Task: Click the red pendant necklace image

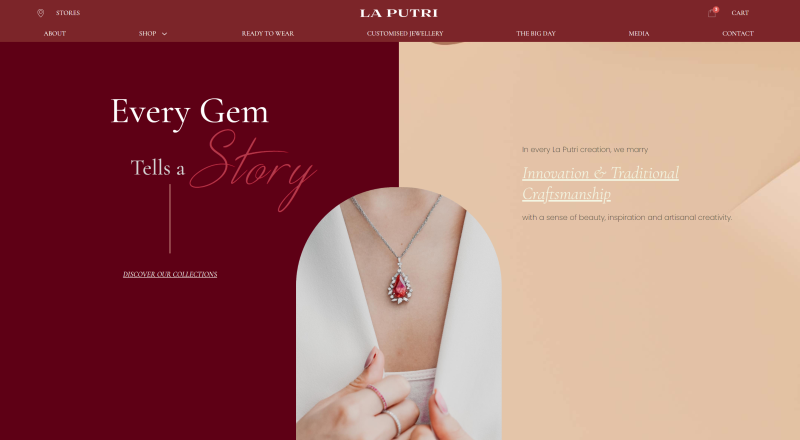Action: tap(399, 313)
